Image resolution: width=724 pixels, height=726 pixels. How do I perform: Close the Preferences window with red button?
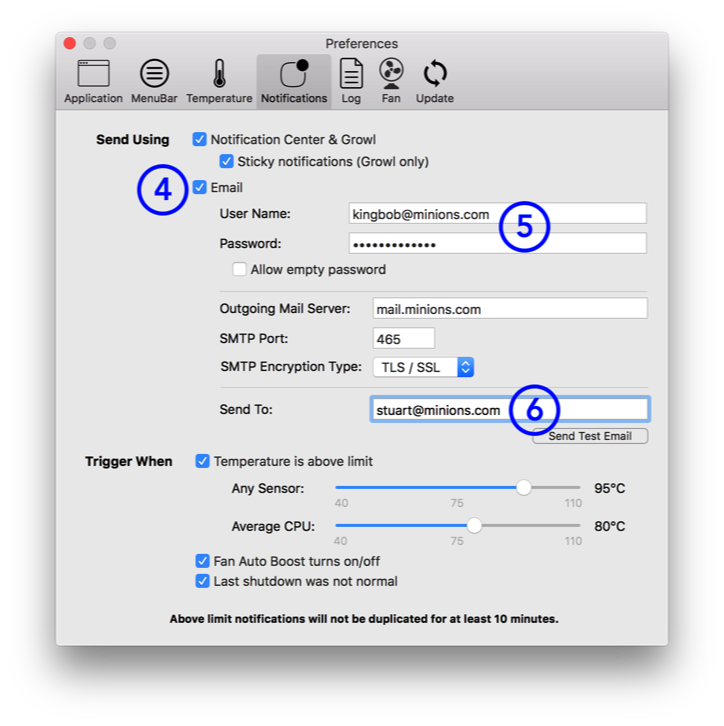pyautogui.click(x=69, y=43)
